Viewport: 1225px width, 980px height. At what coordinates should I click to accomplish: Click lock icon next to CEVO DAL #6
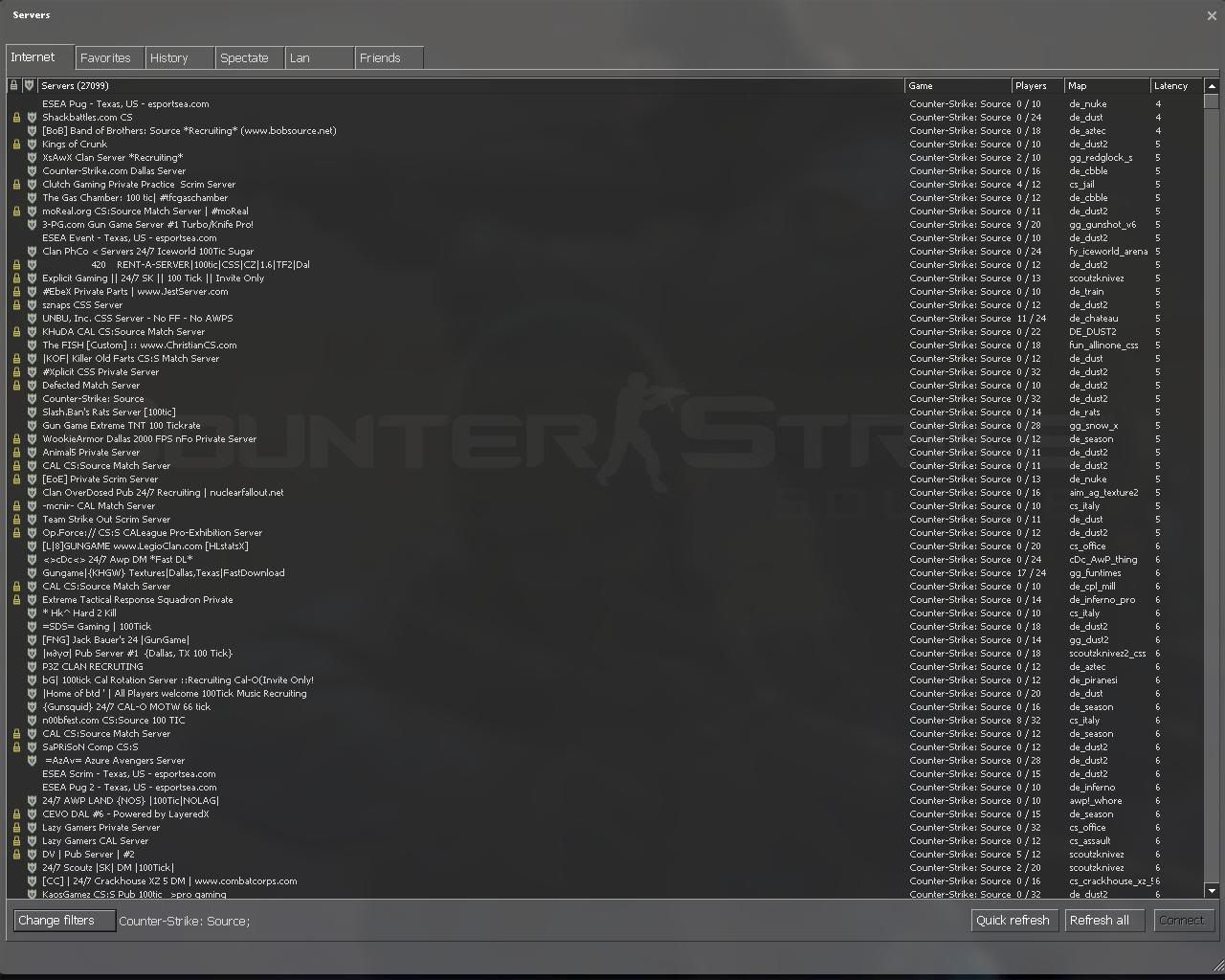click(16, 814)
